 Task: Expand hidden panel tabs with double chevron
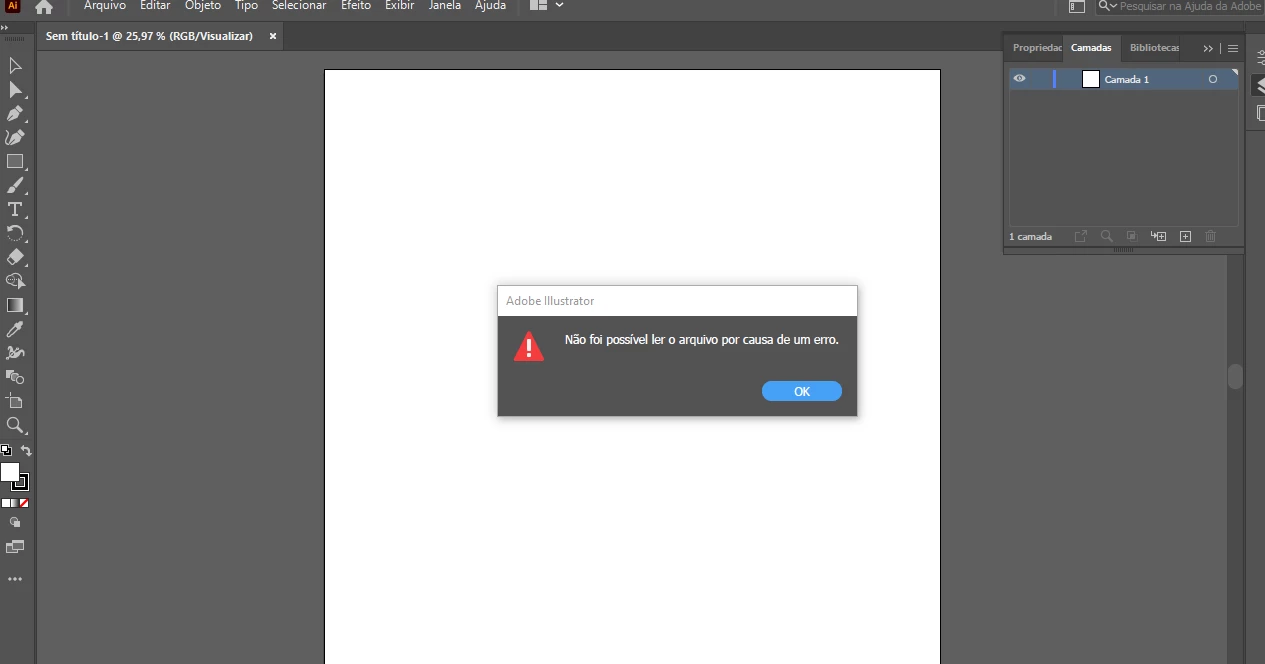(1208, 48)
